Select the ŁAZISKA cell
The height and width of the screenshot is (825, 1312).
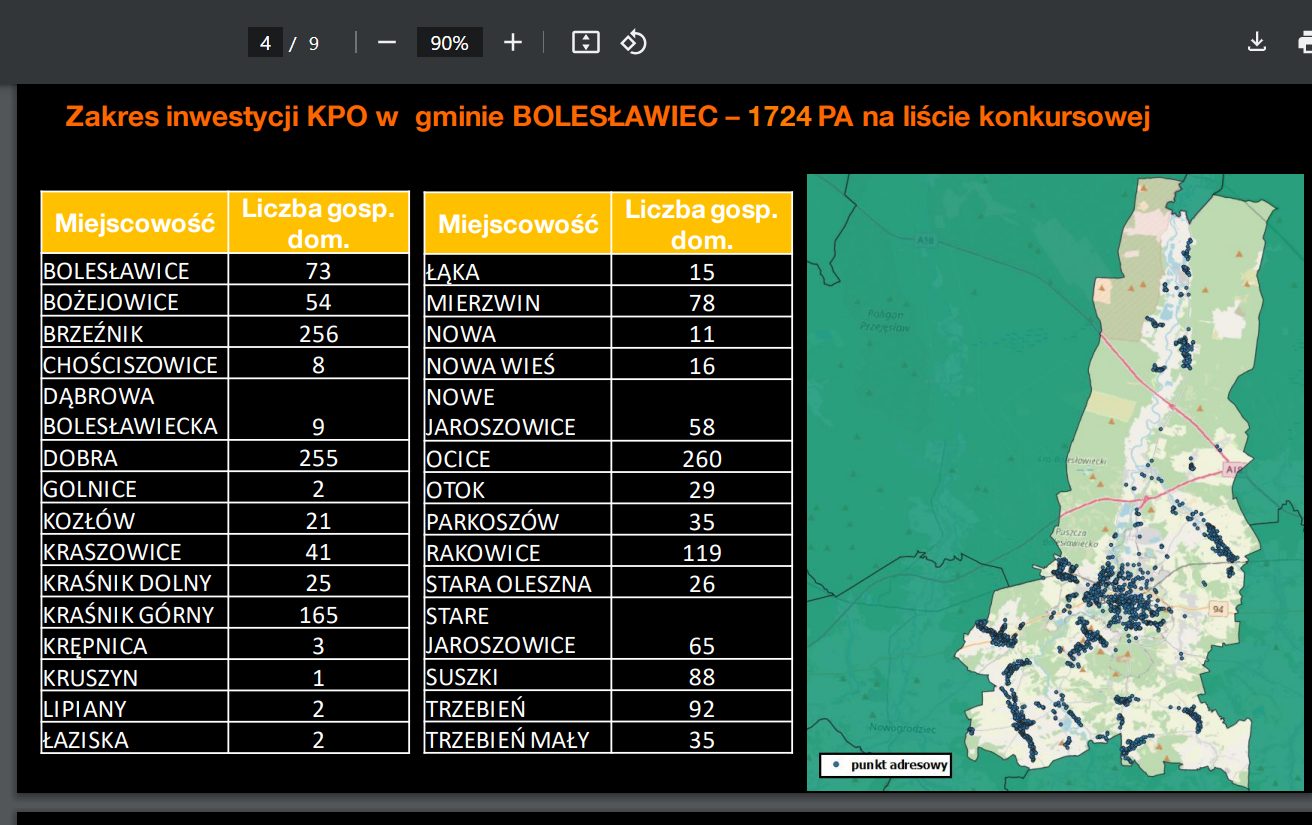click(x=134, y=739)
